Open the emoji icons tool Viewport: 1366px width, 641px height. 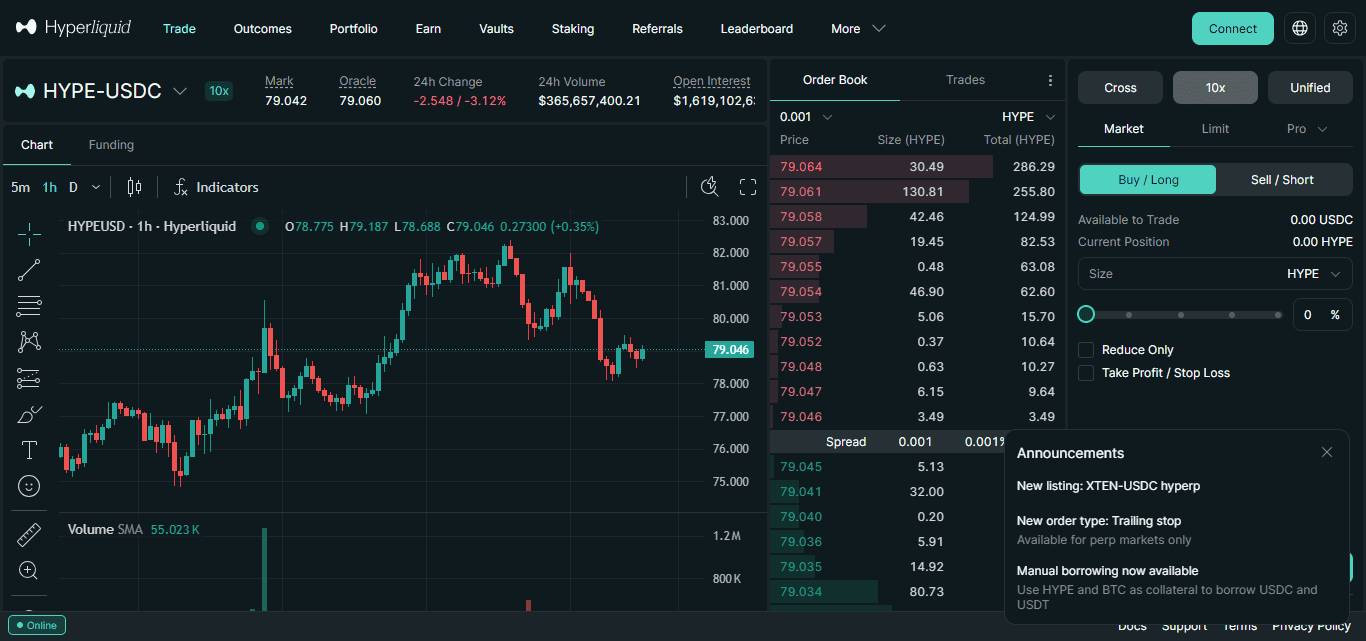29,486
